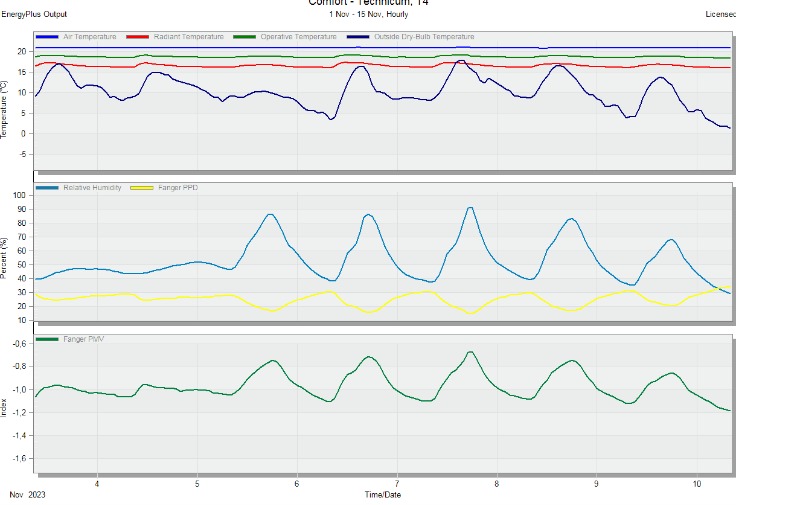Click the Index axis title

tap(6, 405)
